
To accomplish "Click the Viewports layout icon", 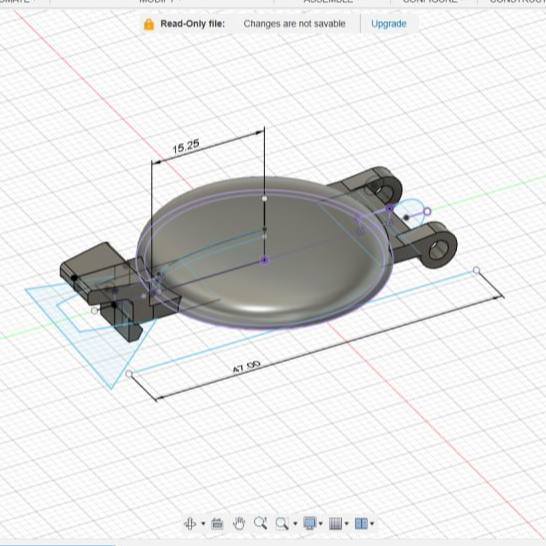I will click(x=361, y=523).
